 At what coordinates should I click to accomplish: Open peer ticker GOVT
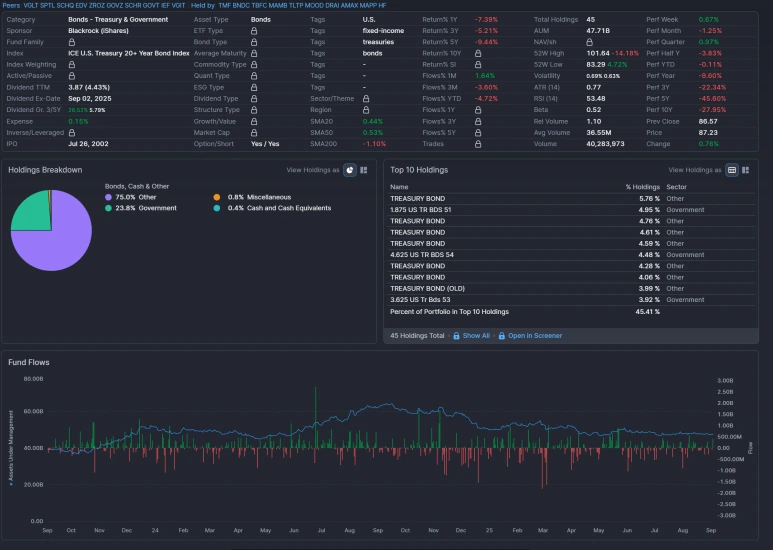coord(150,5)
